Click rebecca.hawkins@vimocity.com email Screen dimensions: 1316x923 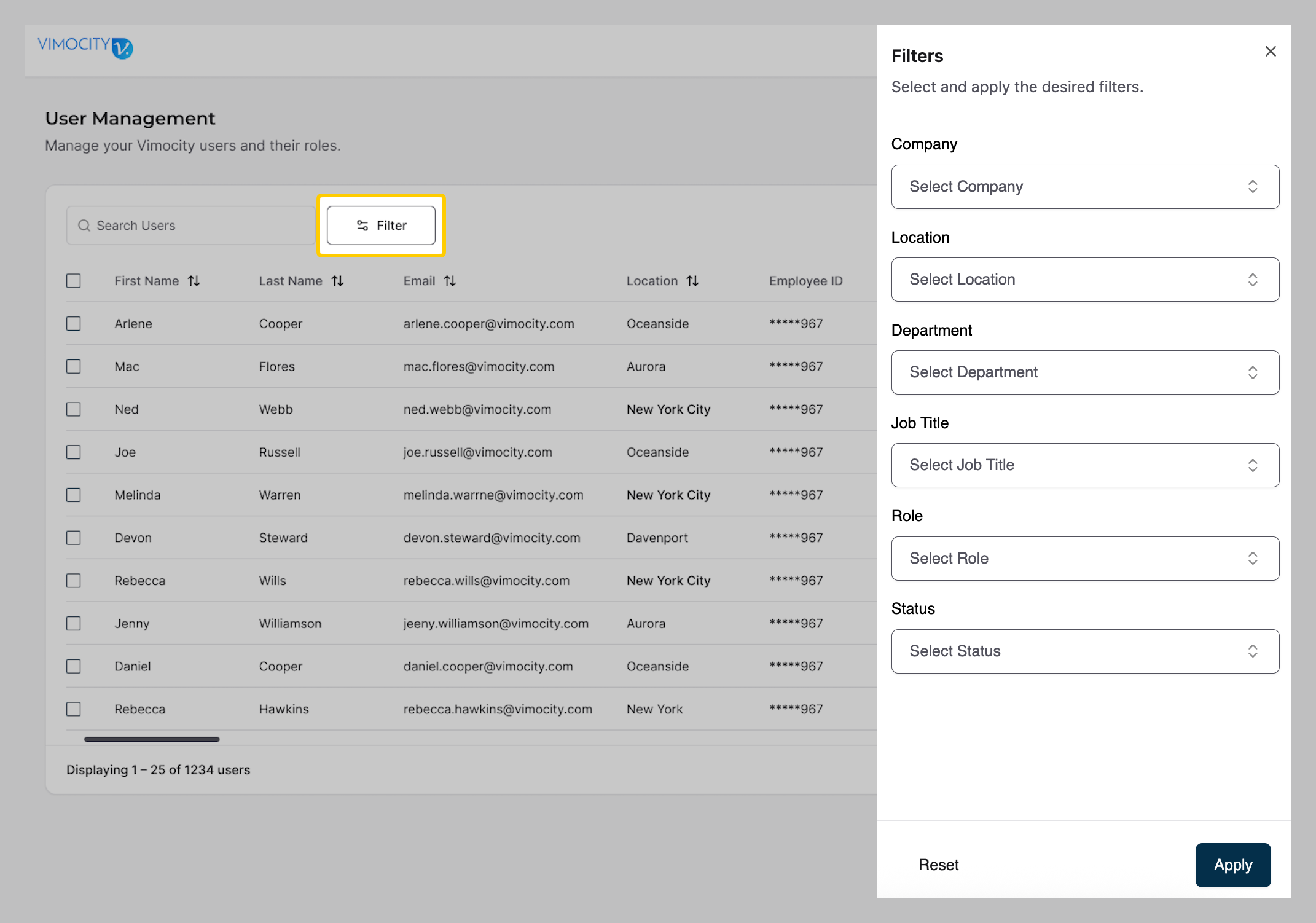(498, 709)
